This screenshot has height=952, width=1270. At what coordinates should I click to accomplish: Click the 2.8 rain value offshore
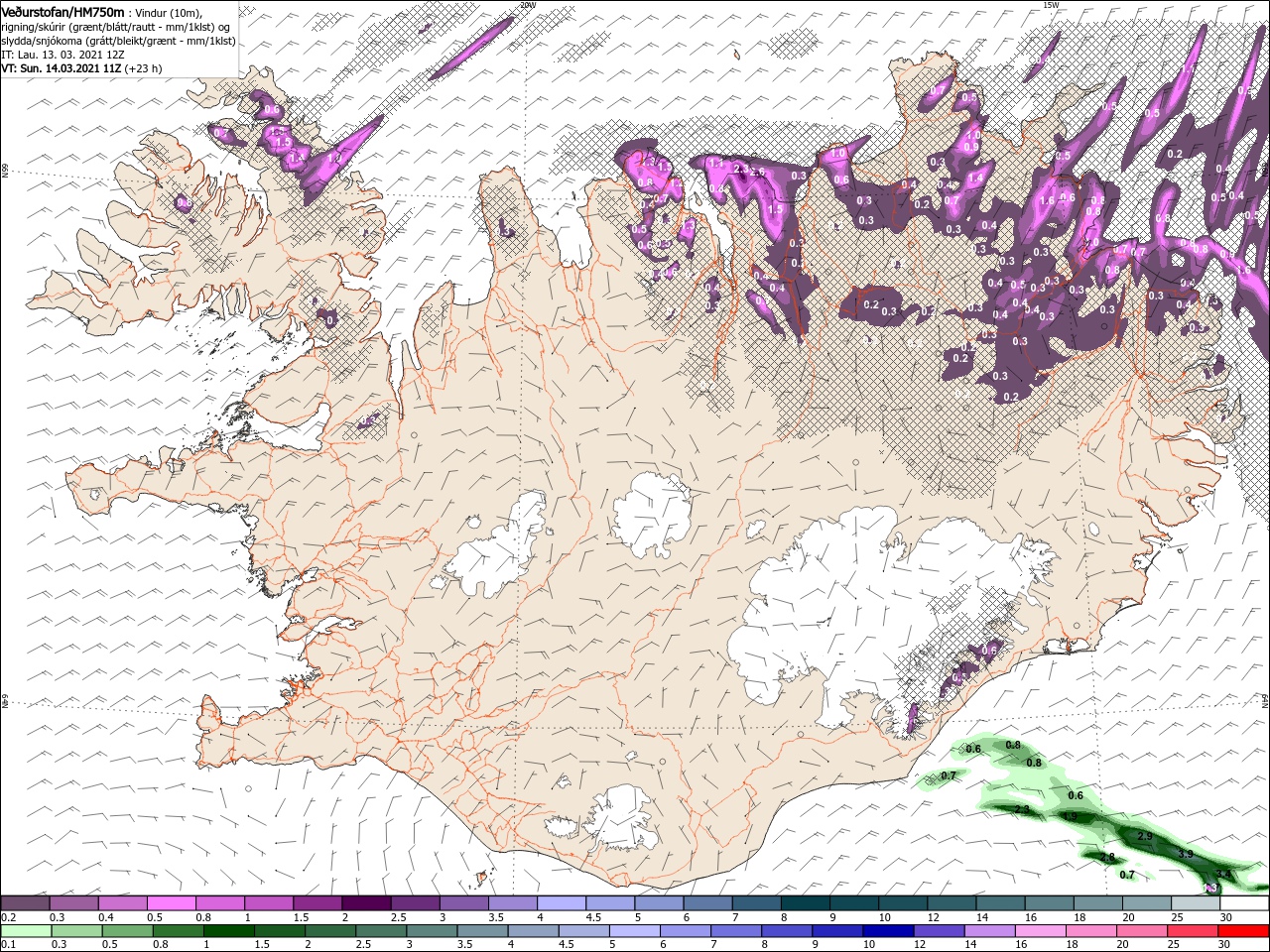point(1108,857)
